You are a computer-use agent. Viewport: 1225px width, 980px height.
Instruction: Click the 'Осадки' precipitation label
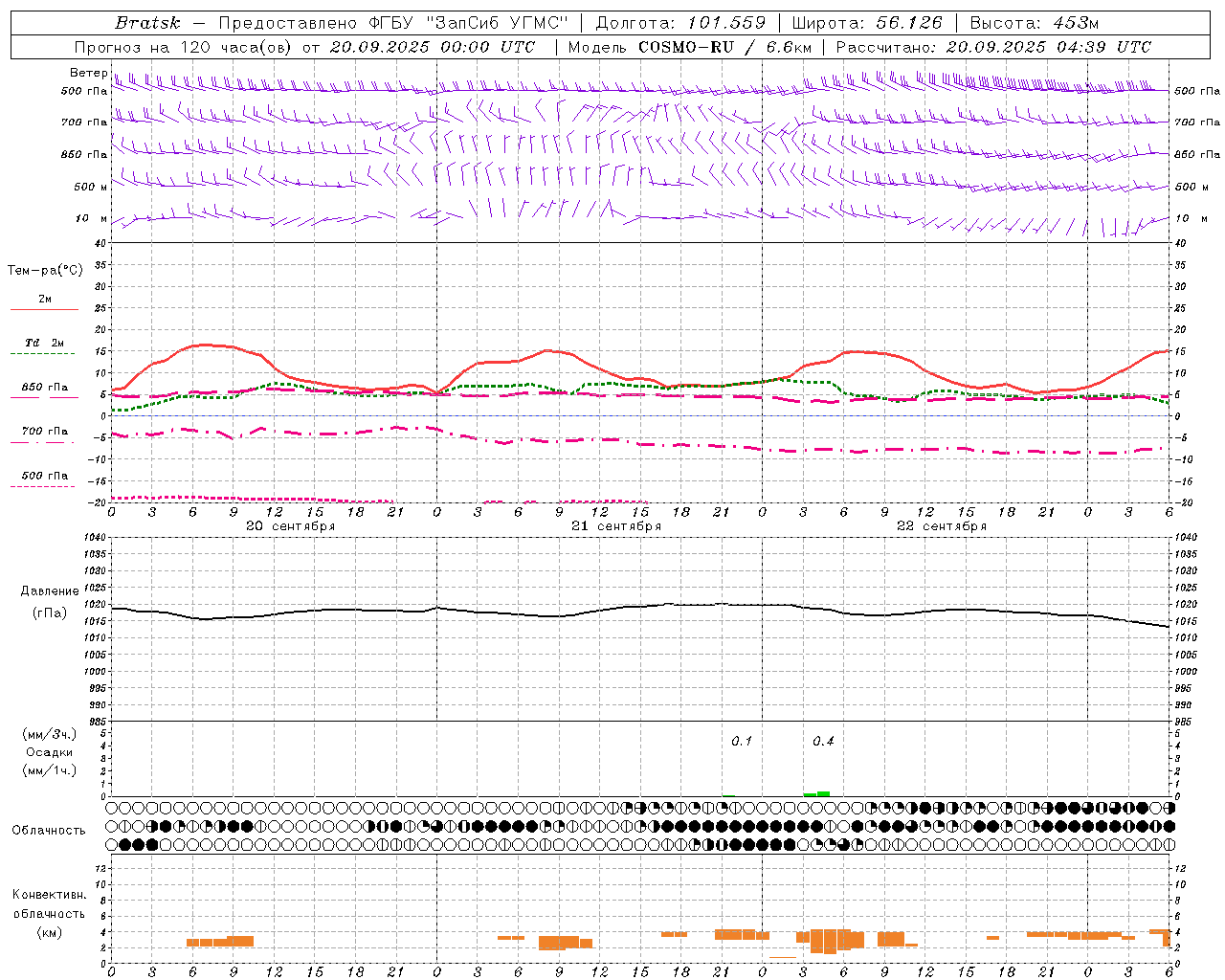click(x=50, y=752)
